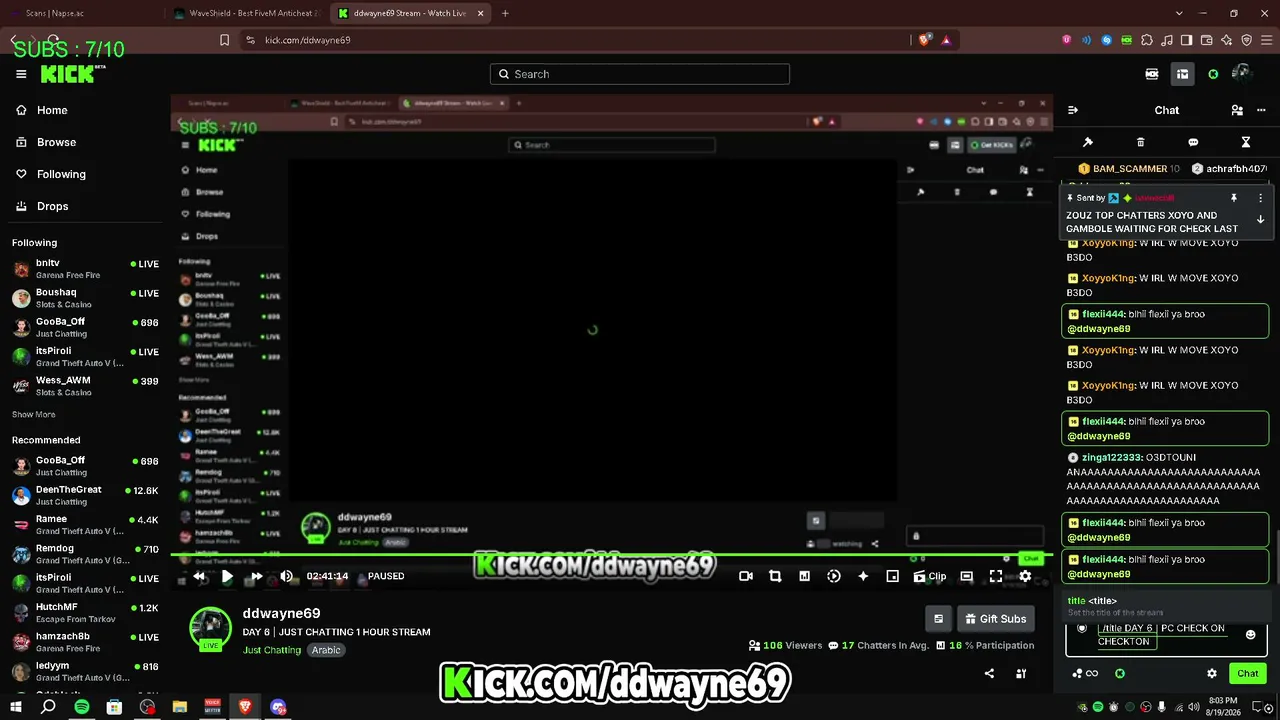
Task: Create a Clip from the stream
Action: pos(930,576)
